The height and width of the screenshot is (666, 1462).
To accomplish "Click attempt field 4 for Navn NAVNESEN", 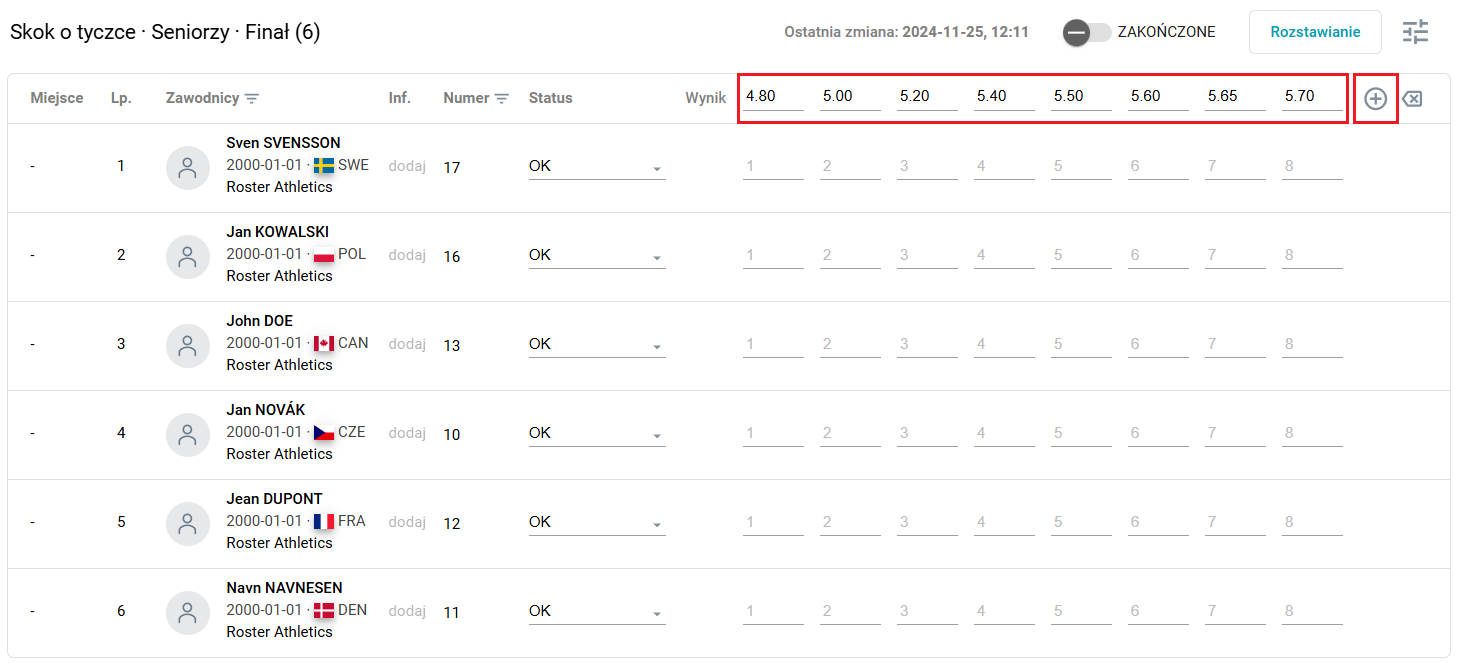I will [1004, 611].
